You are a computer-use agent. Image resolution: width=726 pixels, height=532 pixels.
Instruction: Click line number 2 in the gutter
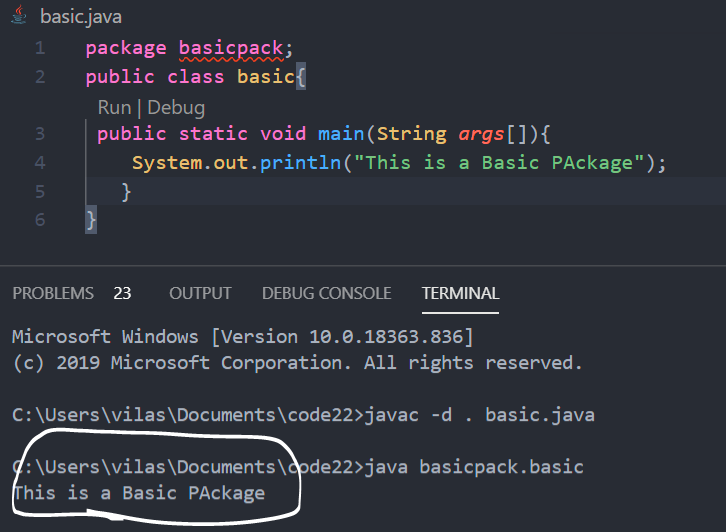(40, 77)
